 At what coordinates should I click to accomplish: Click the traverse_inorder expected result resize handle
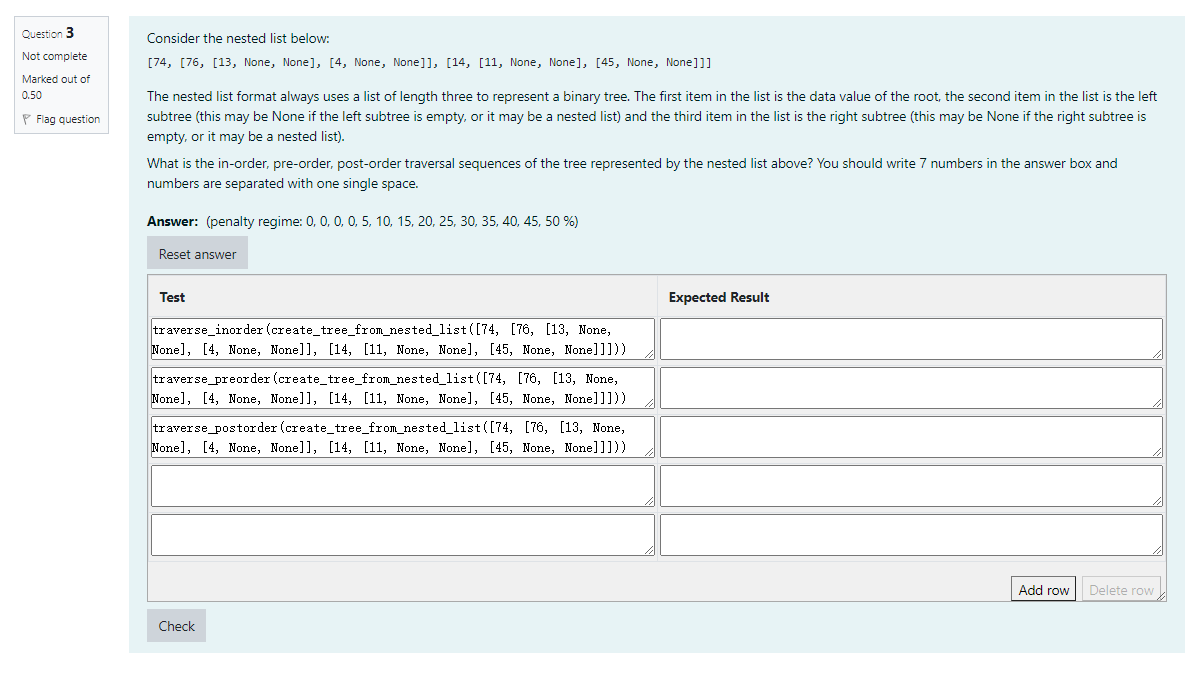click(x=1157, y=354)
